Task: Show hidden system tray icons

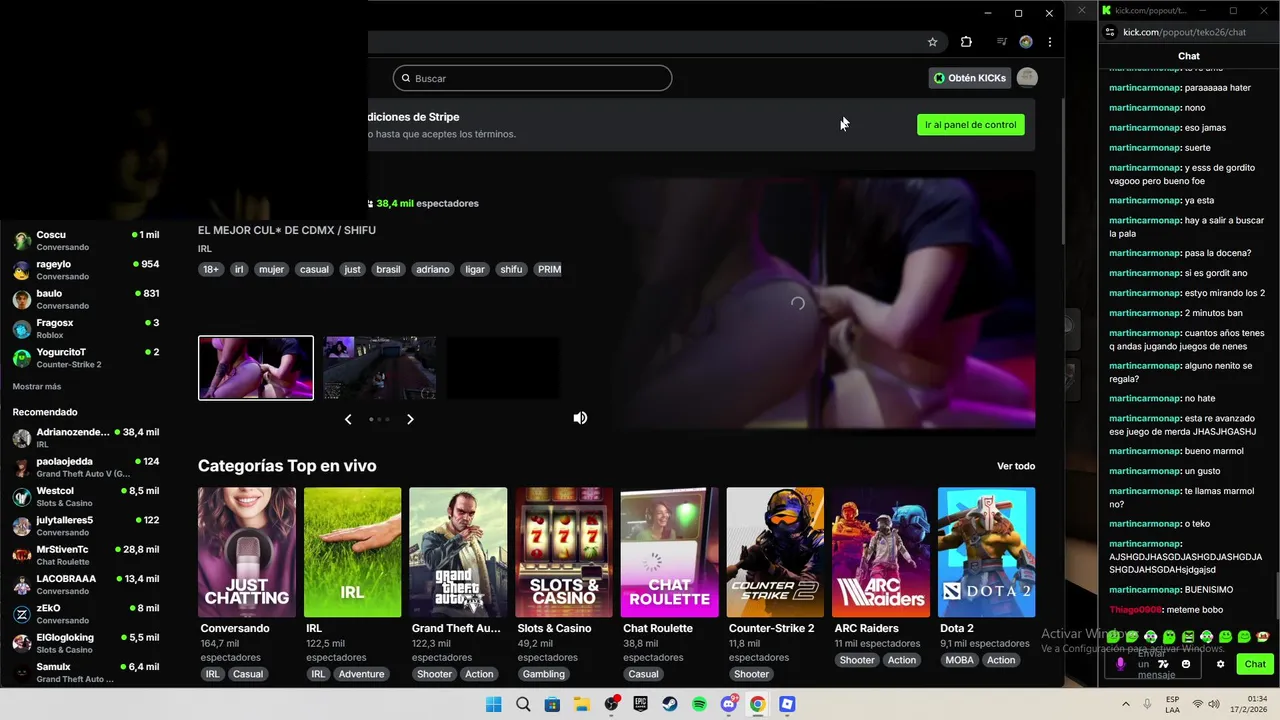Action: [1126, 704]
